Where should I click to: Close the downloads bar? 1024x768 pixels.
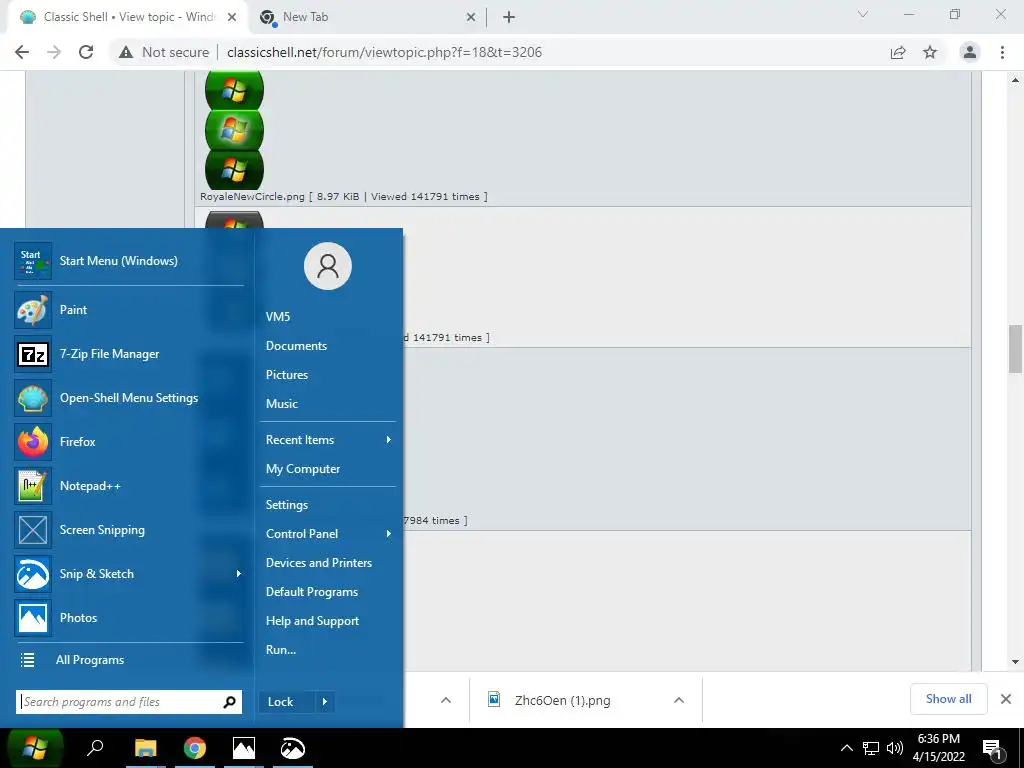point(1006,699)
